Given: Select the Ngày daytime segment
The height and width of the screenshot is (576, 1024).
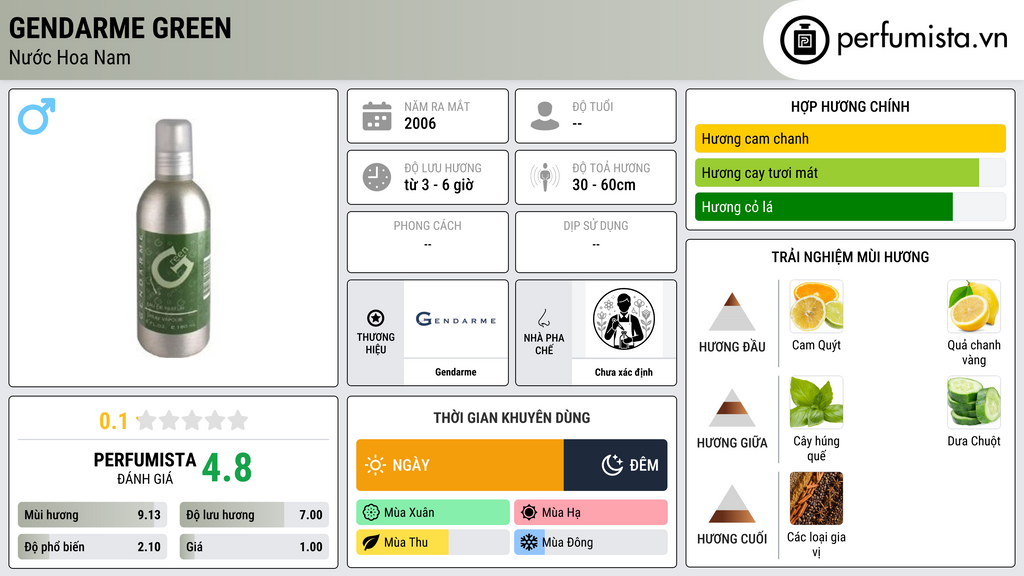Looking at the screenshot, I should click(460, 465).
